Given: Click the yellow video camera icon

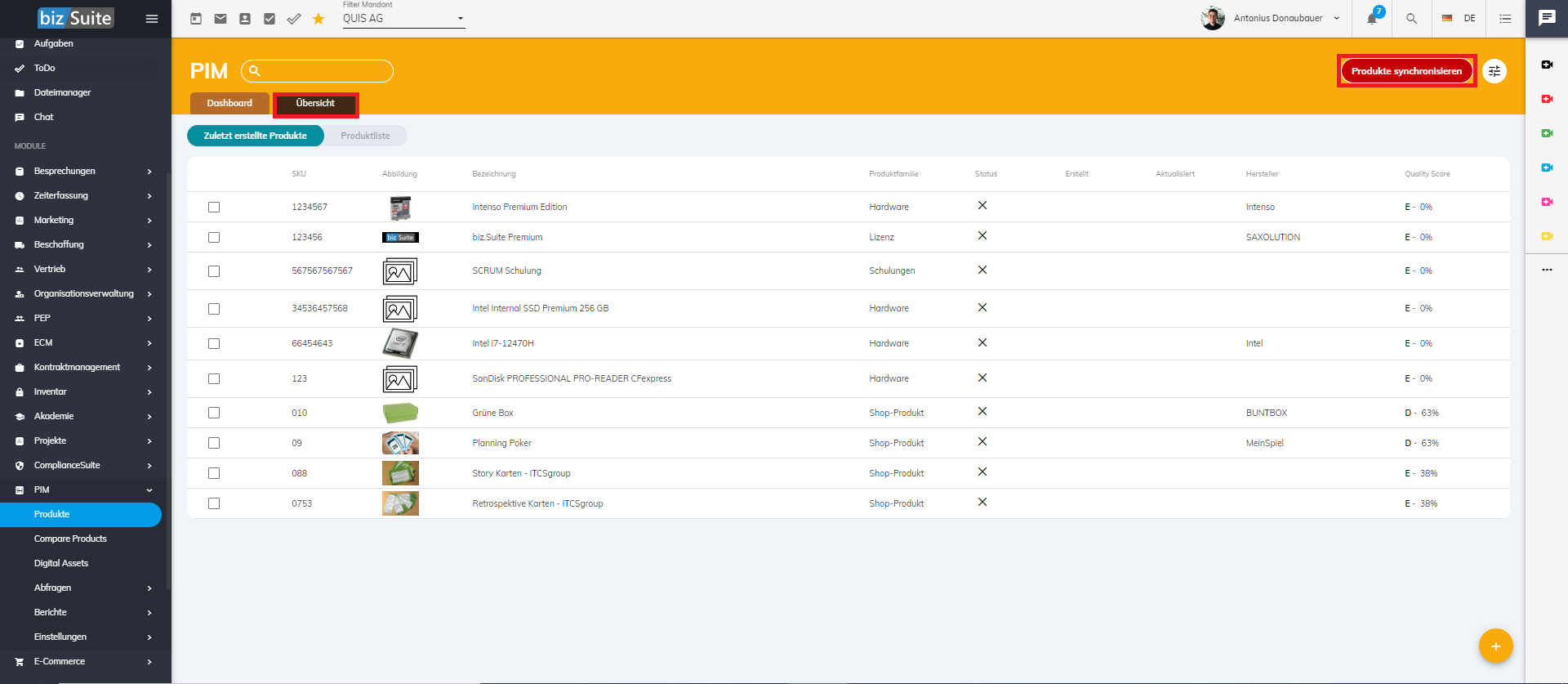Looking at the screenshot, I should pyautogui.click(x=1547, y=236).
